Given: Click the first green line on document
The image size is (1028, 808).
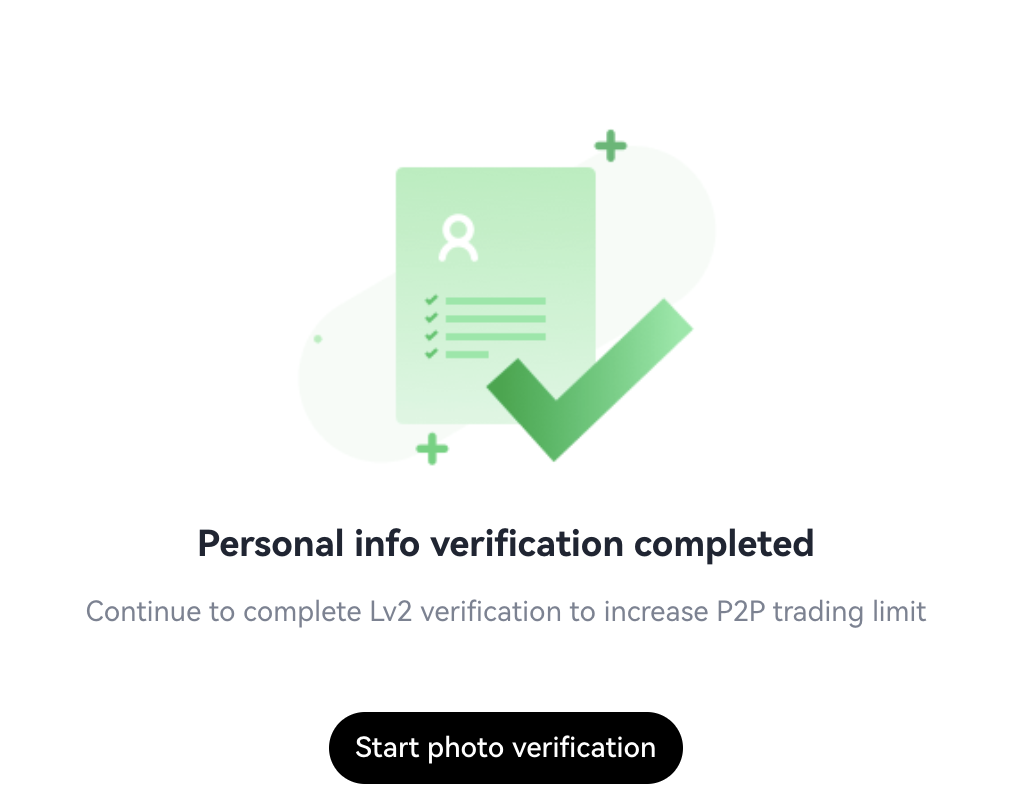Looking at the screenshot, I should tap(496, 301).
